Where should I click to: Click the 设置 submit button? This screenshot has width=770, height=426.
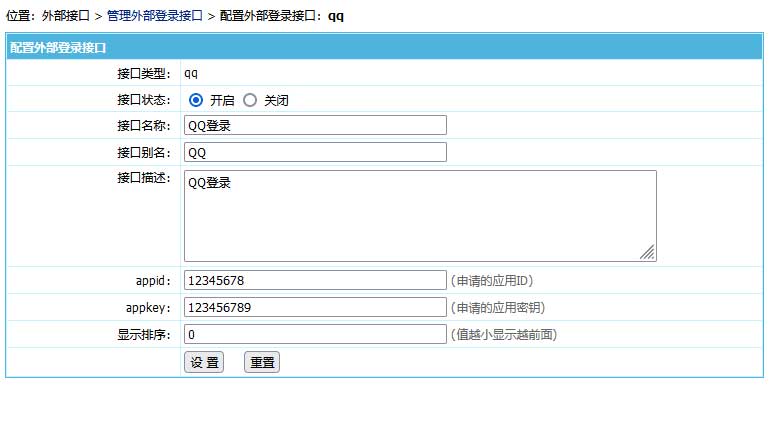204,362
